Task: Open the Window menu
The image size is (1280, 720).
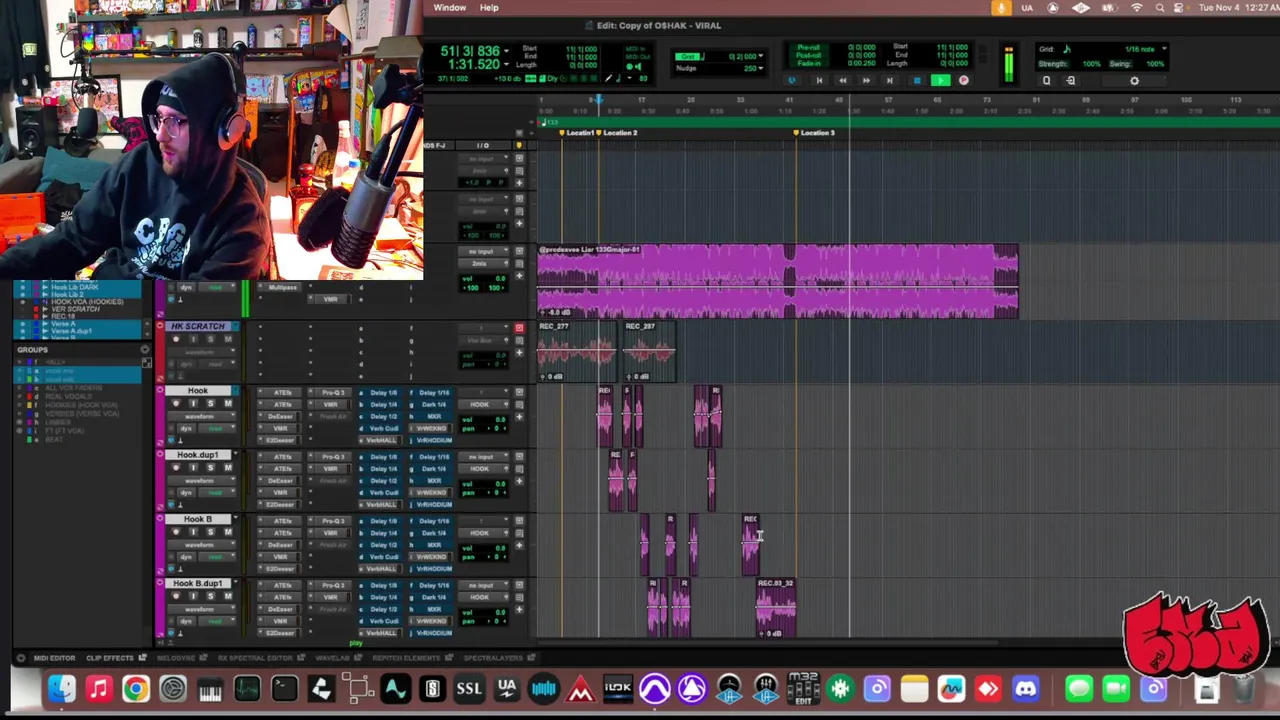Action: click(449, 8)
